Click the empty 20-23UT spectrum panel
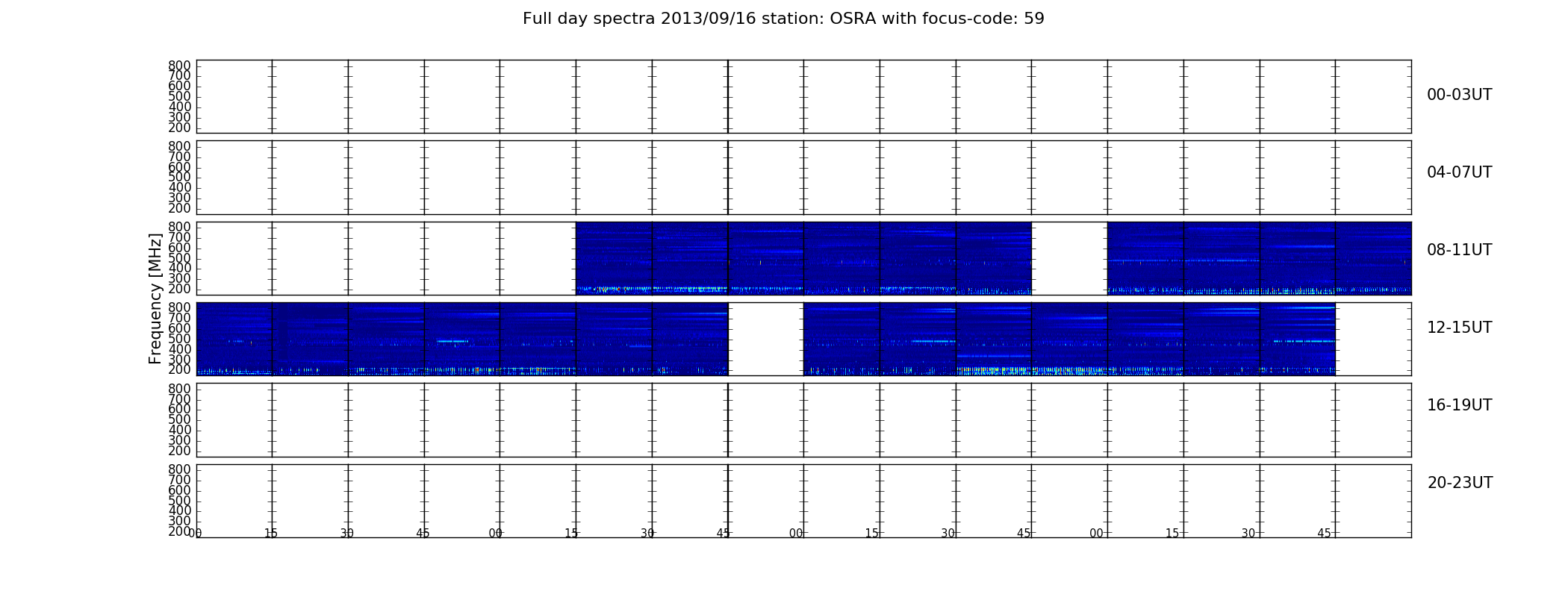The height and width of the screenshot is (597, 1568). pyautogui.click(x=803, y=501)
